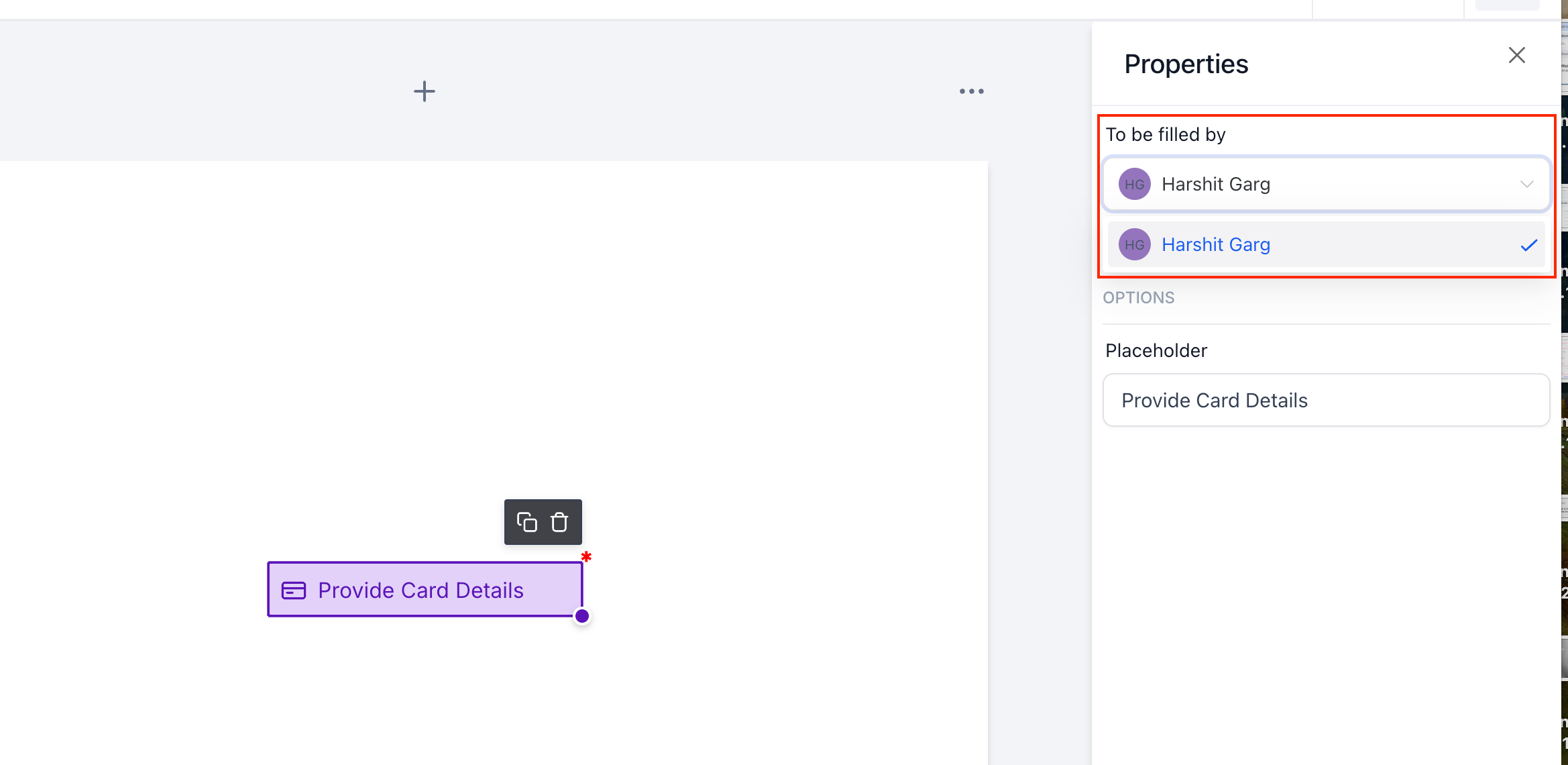
Task: Click the credit card icon in the field
Action: [x=293, y=590]
